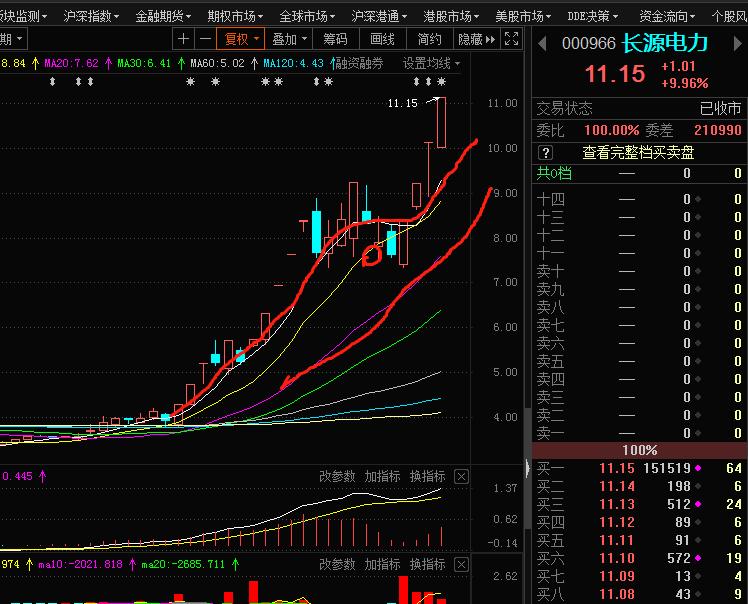The image size is (748, 604).
Task: Click 换指标 in the ma10 volume panel
Action: point(427,564)
